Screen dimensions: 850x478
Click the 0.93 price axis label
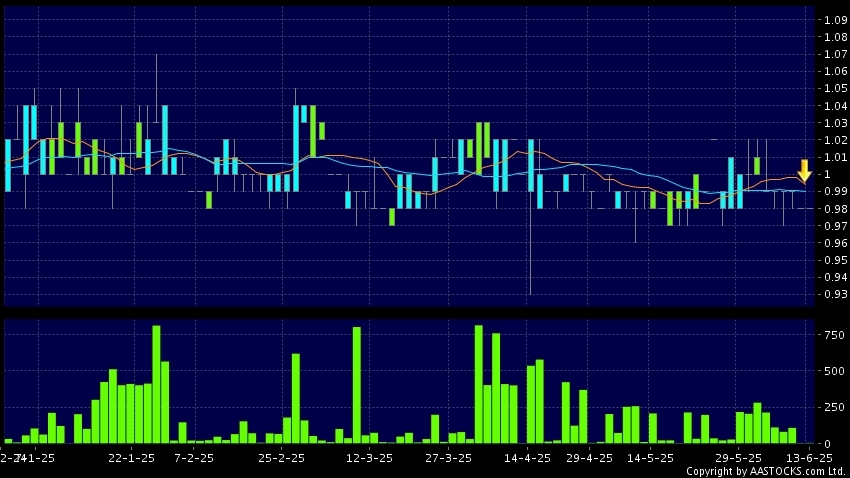coord(835,294)
